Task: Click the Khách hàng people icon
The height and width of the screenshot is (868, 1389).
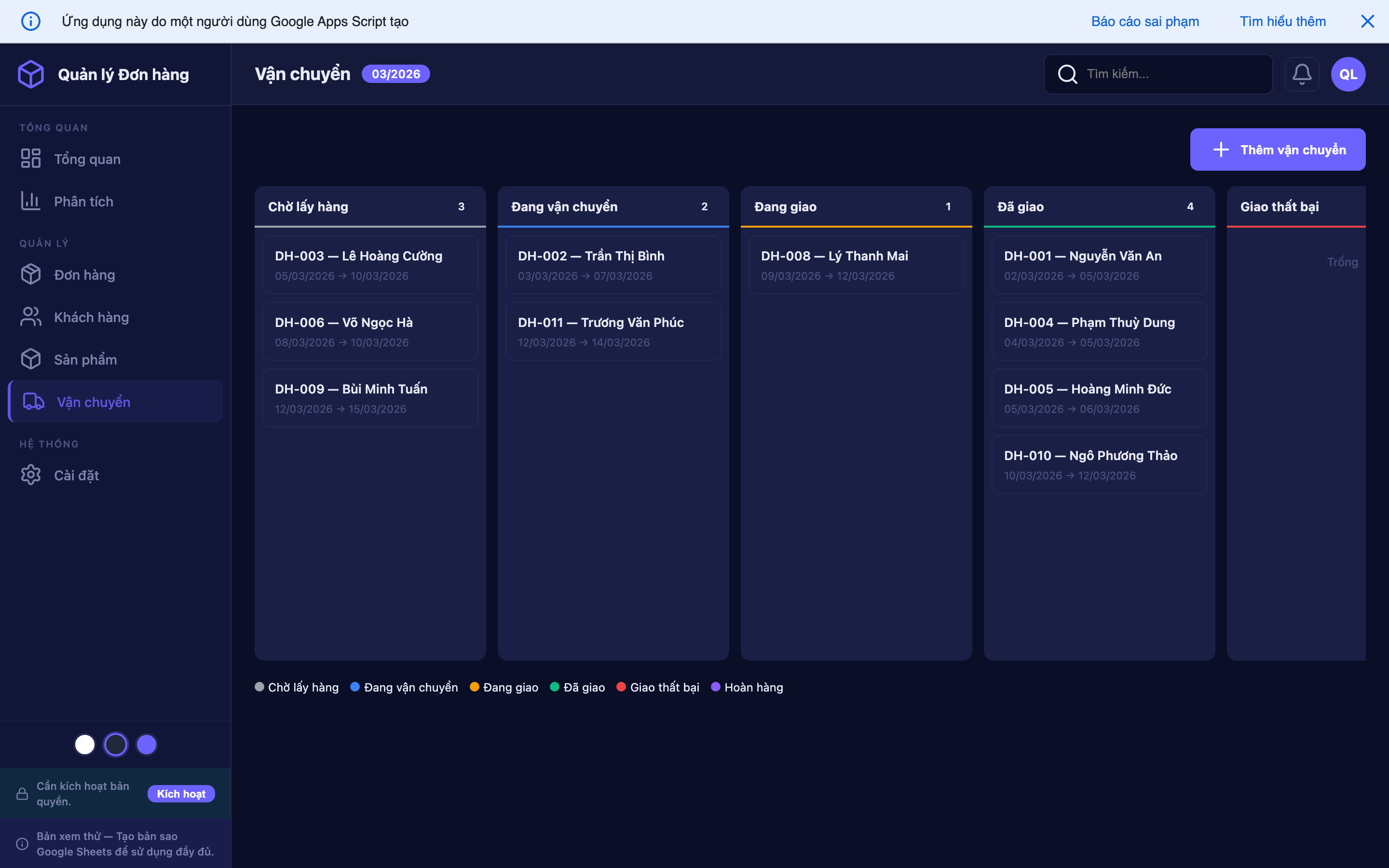Action: 30,316
